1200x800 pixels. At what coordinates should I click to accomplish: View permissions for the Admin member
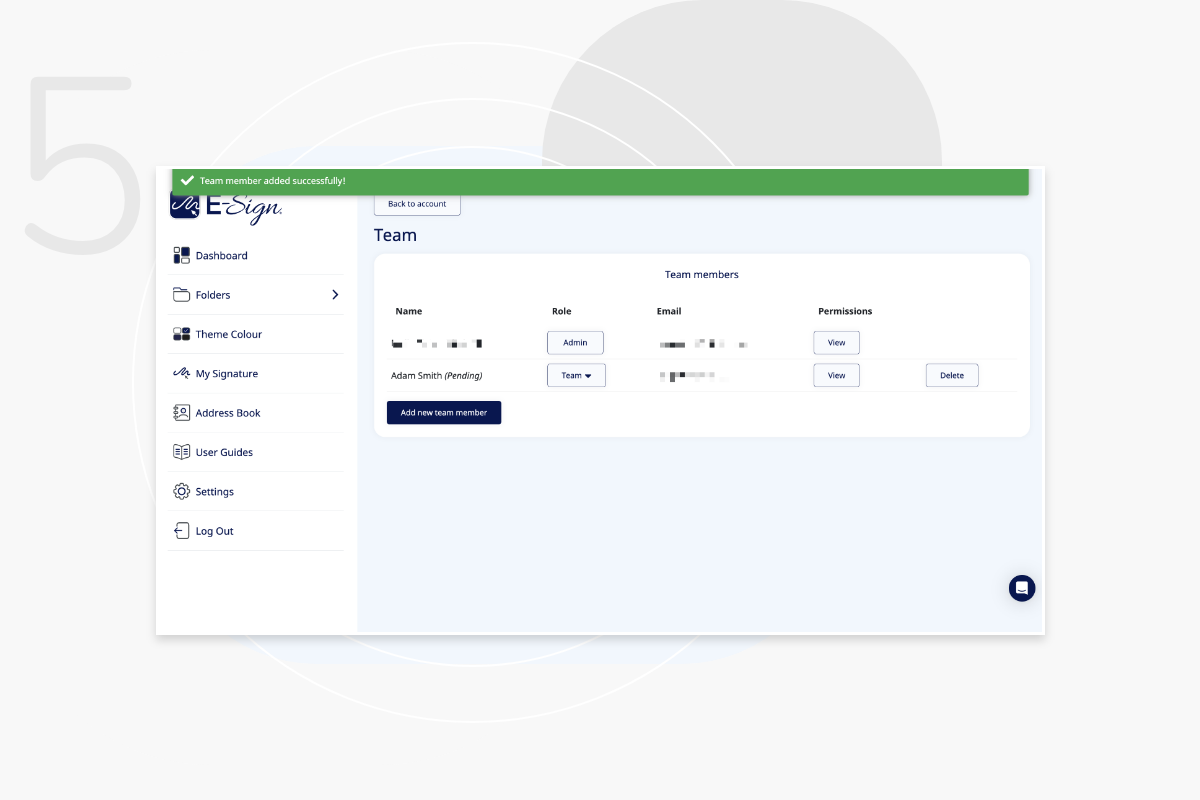836,342
